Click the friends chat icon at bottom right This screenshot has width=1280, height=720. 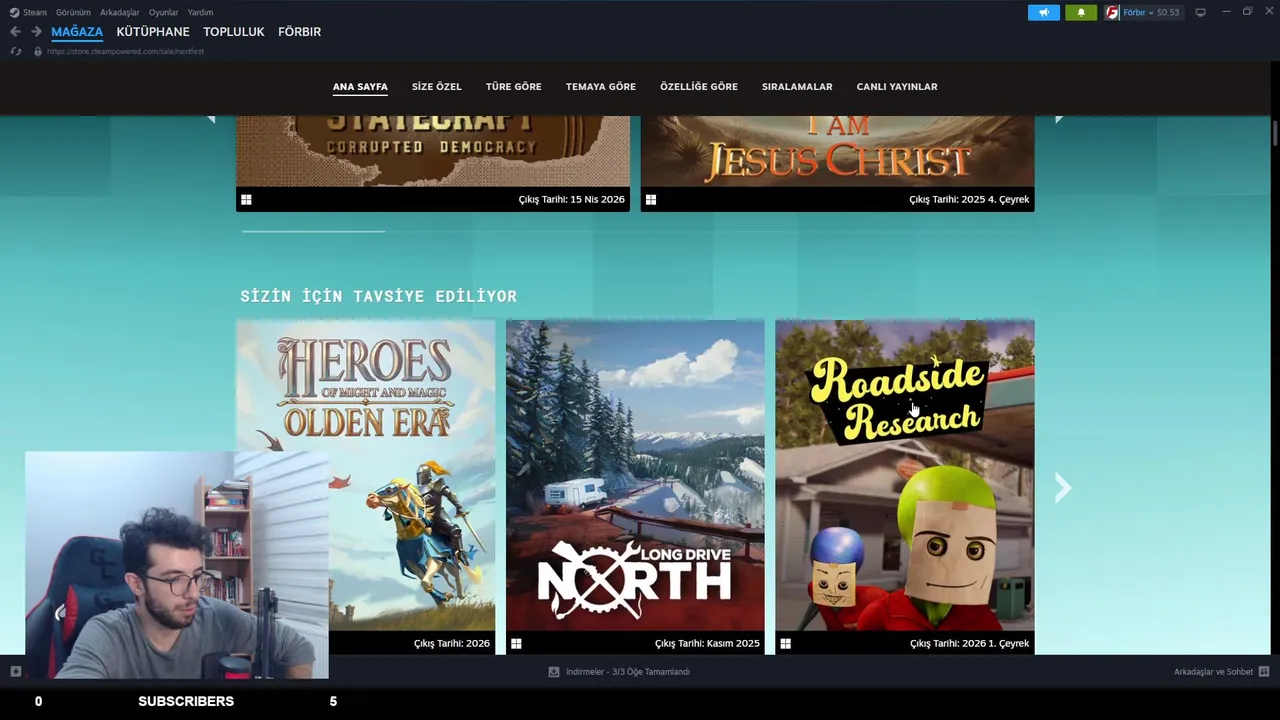tap(1264, 671)
